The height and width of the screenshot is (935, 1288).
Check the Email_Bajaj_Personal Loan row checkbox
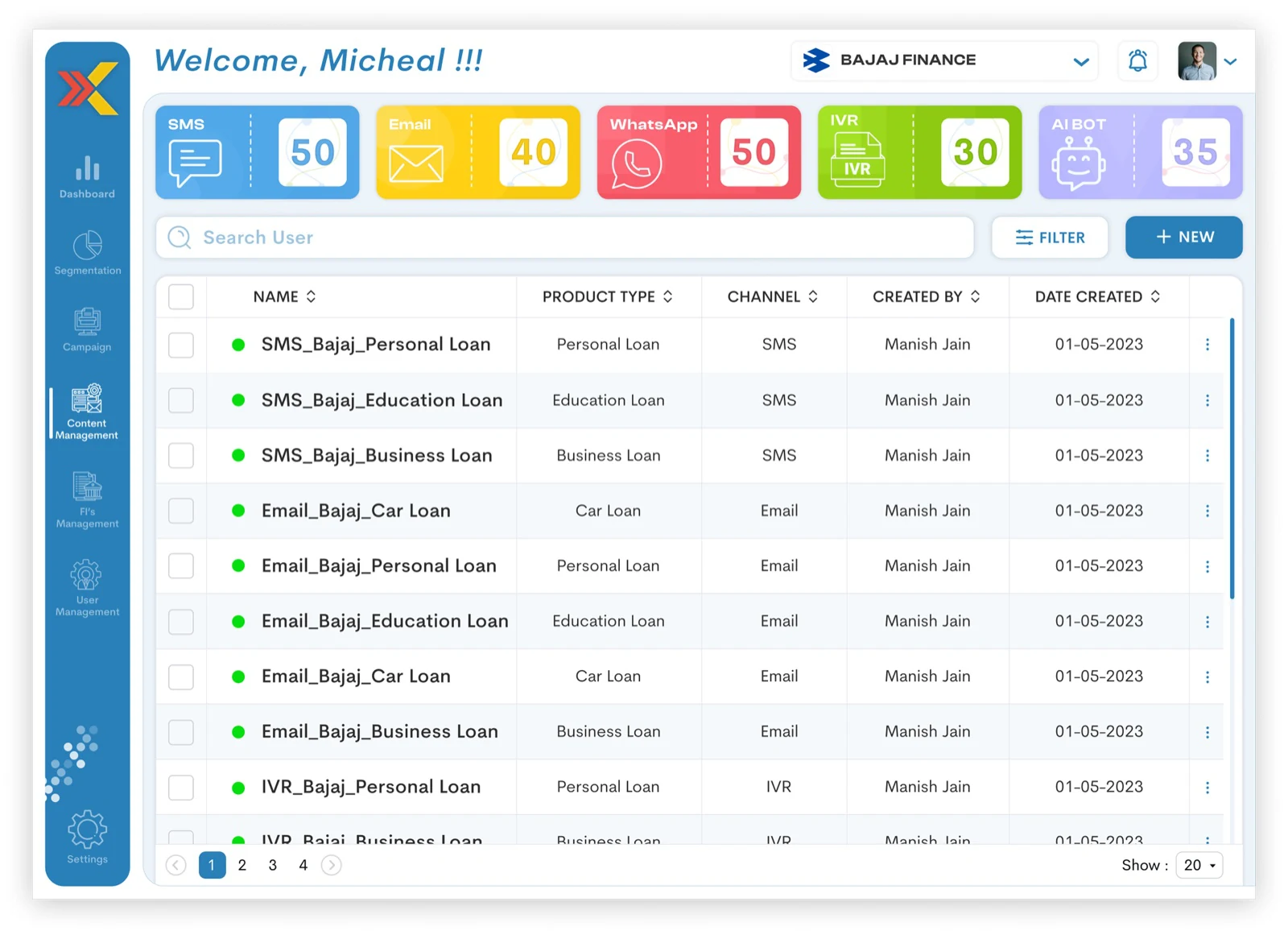181,566
